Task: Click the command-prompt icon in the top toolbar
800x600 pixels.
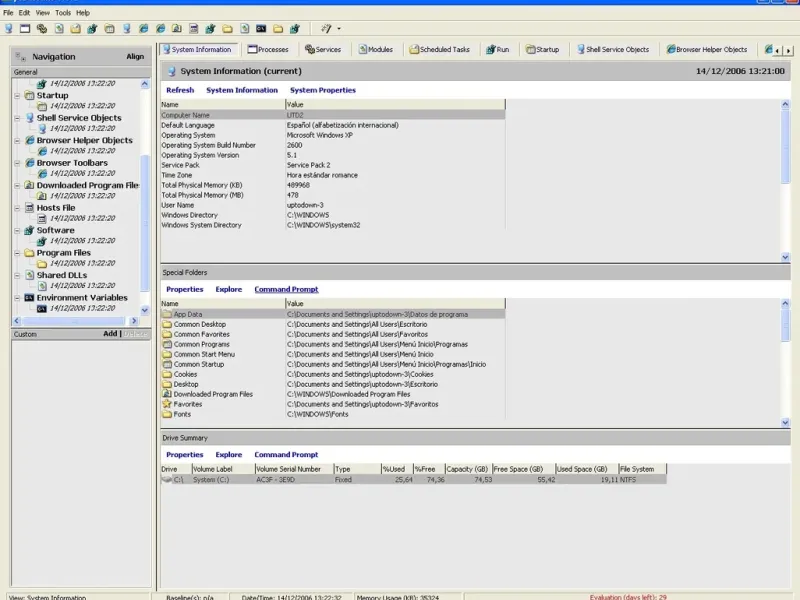Action: 261,28
